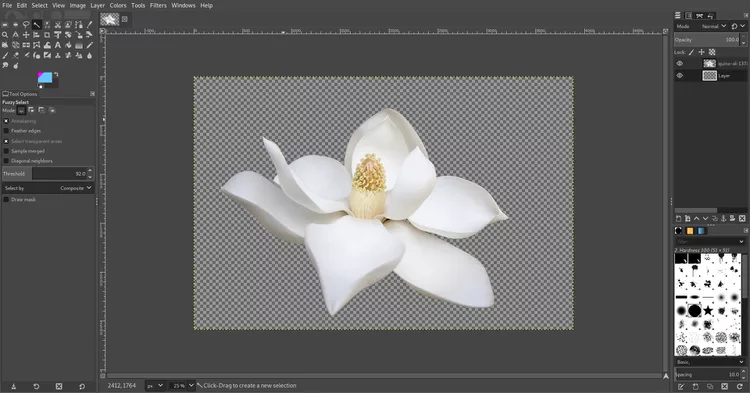Toggle lock alpha channel icon
The width and height of the screenshot is (750, 393).
click(x=712, y=52)
